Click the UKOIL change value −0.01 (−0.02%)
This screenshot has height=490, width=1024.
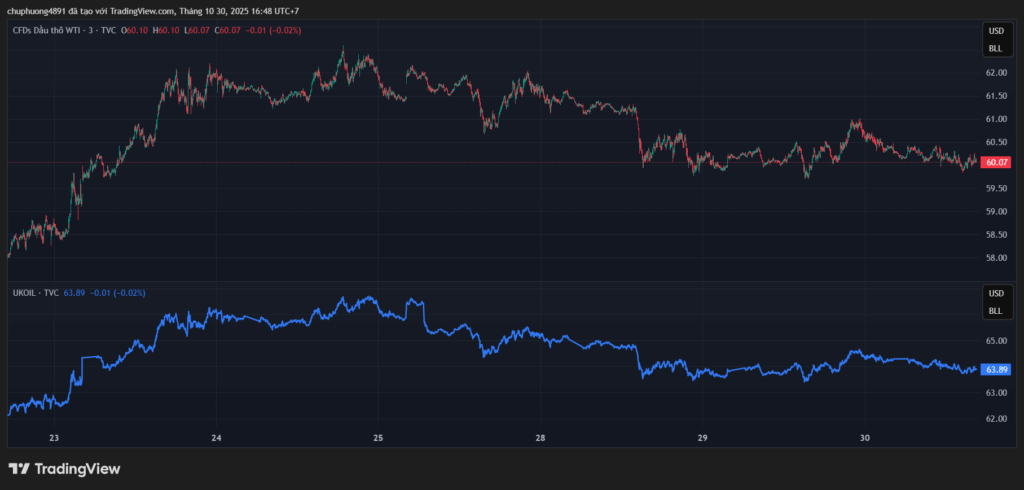click(118, 292)
